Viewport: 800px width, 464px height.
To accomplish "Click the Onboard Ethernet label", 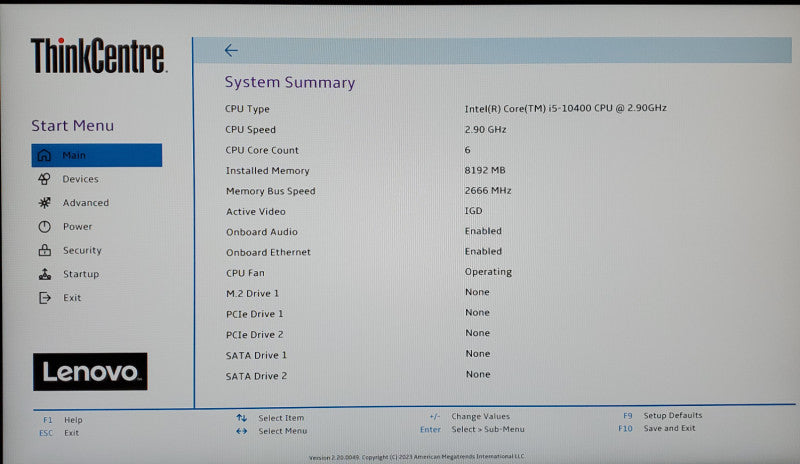I will pyautogui.click(x=268, y=252).
